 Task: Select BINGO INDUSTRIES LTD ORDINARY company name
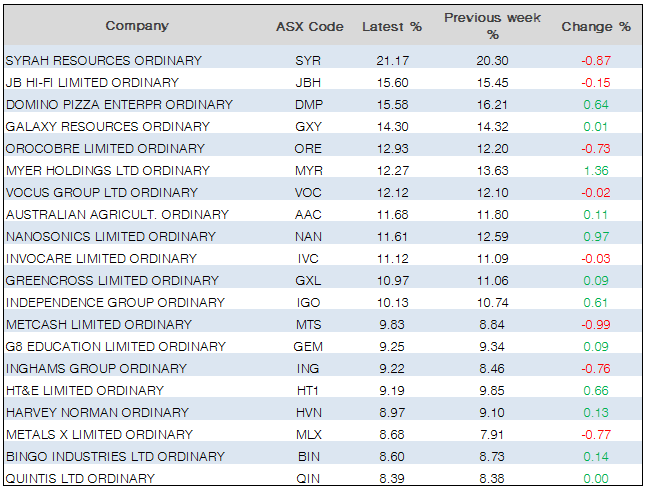(x=115, y=457)
